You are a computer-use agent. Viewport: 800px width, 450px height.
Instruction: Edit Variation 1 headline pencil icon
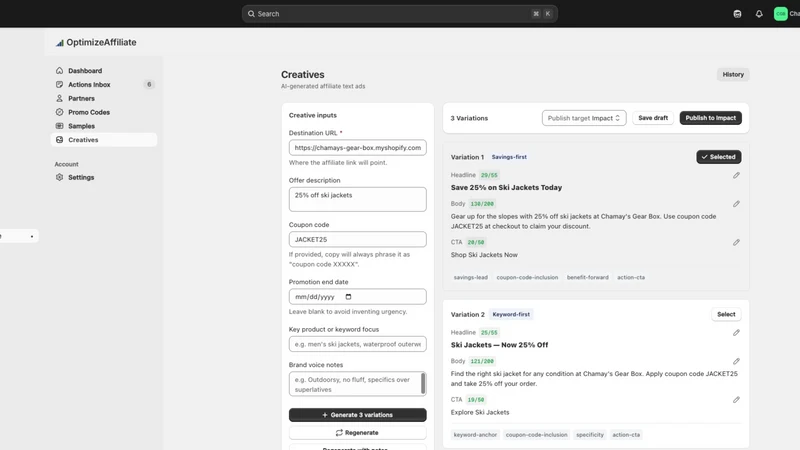pyautogui.click(x=736, y=175)
